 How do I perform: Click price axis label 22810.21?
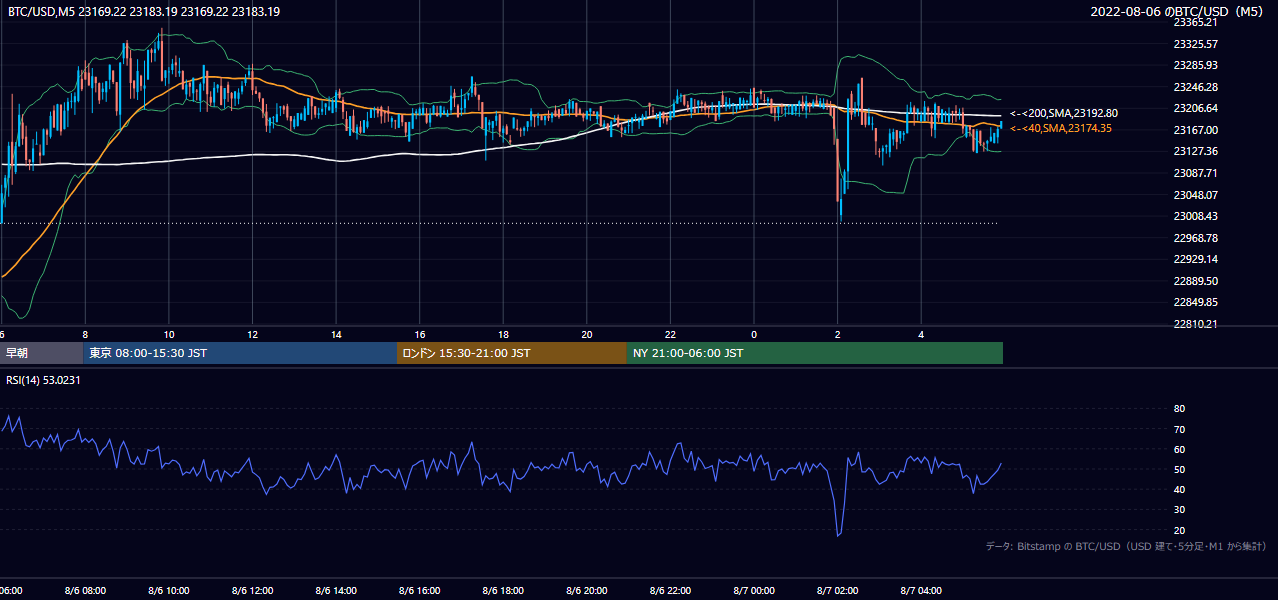tap(1195, 324)
